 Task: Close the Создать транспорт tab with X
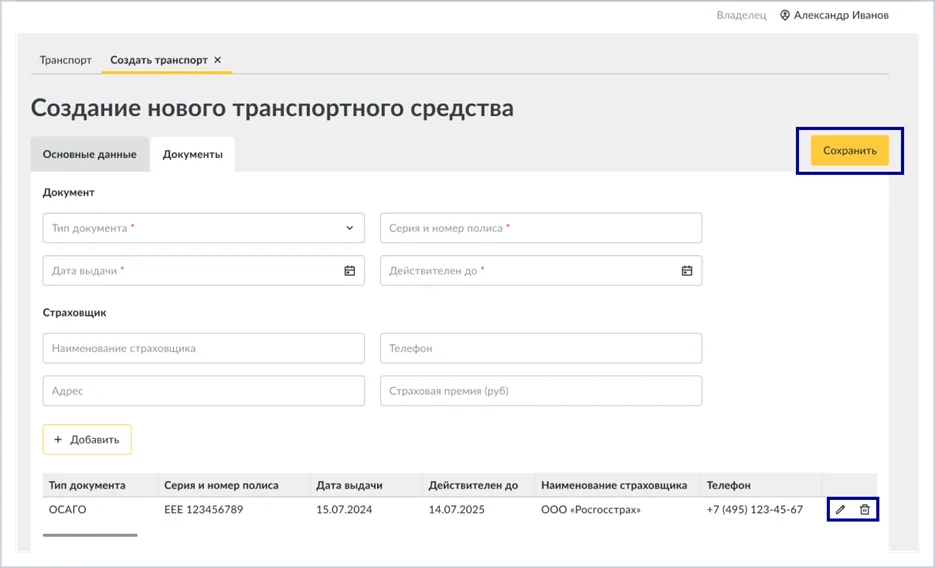[218, 60]
